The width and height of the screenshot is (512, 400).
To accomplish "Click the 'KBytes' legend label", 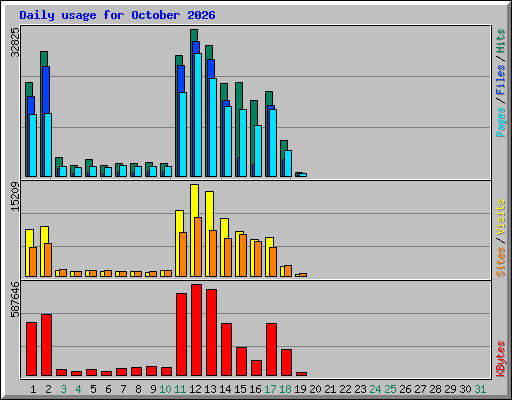I will [501, 359].
